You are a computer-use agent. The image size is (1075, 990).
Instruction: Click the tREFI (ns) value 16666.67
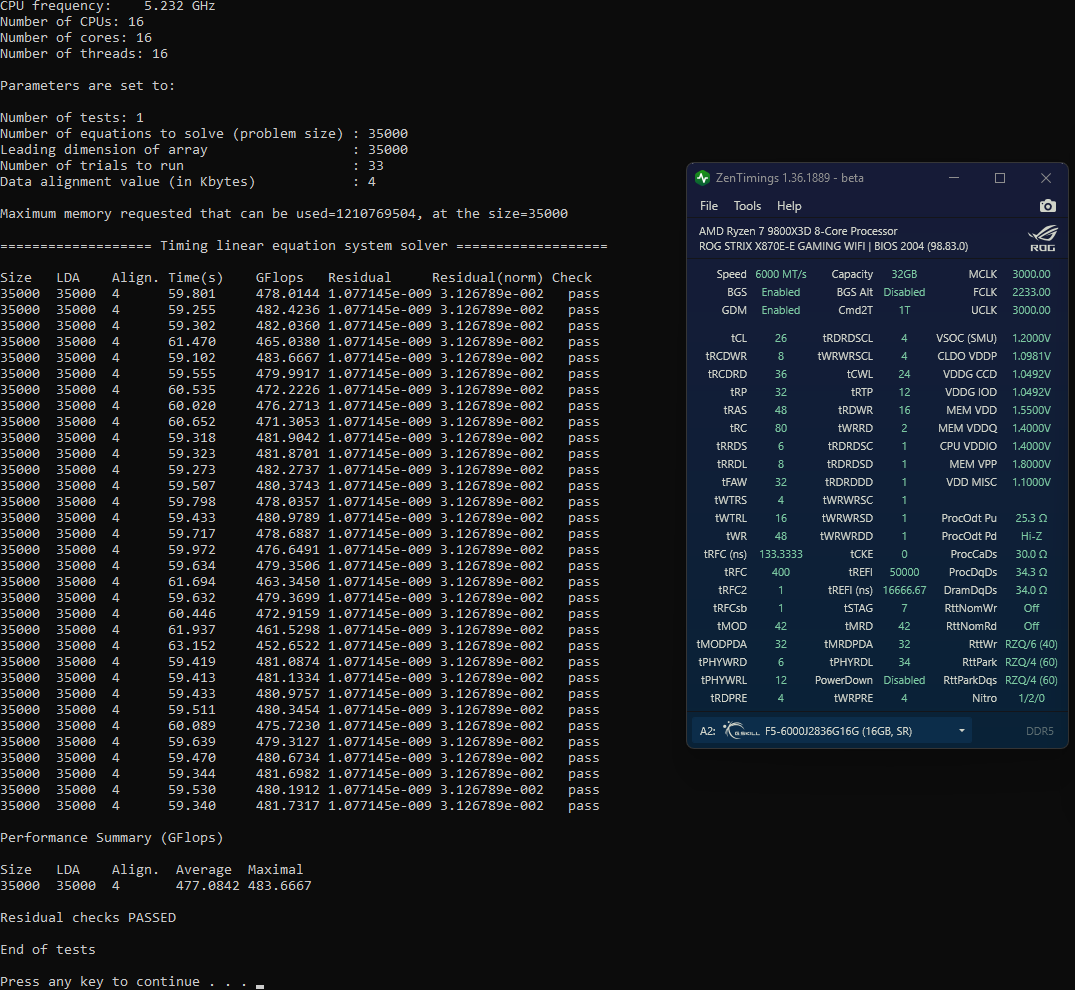point(904,590)
